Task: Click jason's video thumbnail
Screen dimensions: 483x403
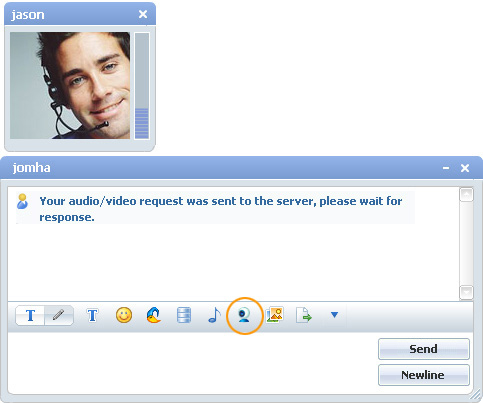Action: tap(70, 85)
